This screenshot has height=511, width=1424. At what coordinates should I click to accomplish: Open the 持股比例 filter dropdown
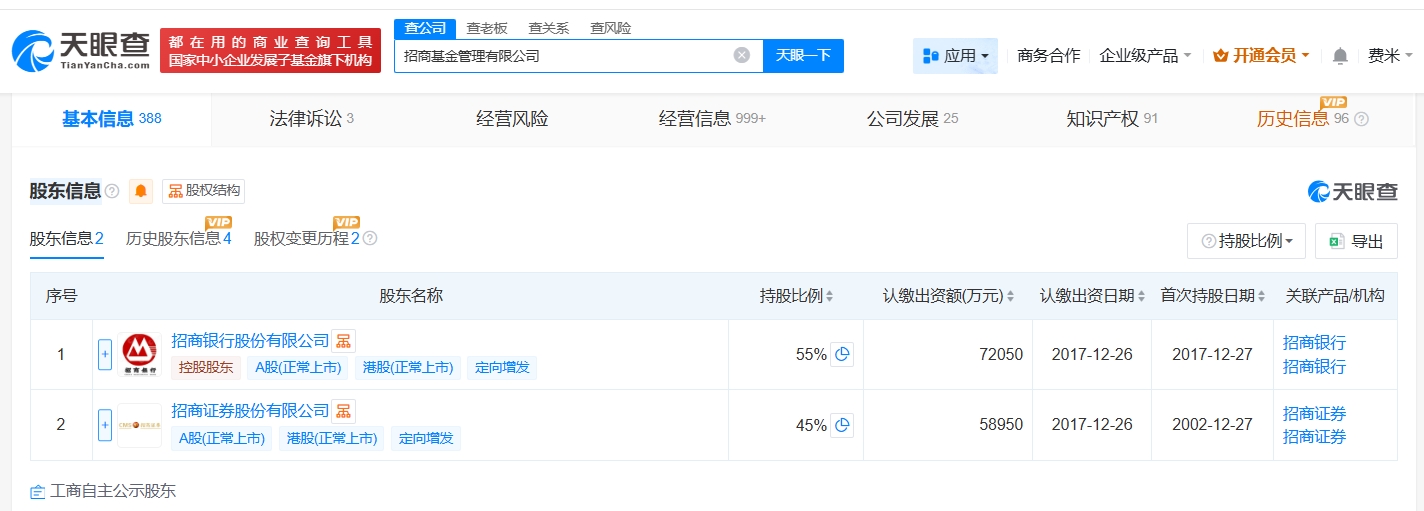[x=1245, y=241]
